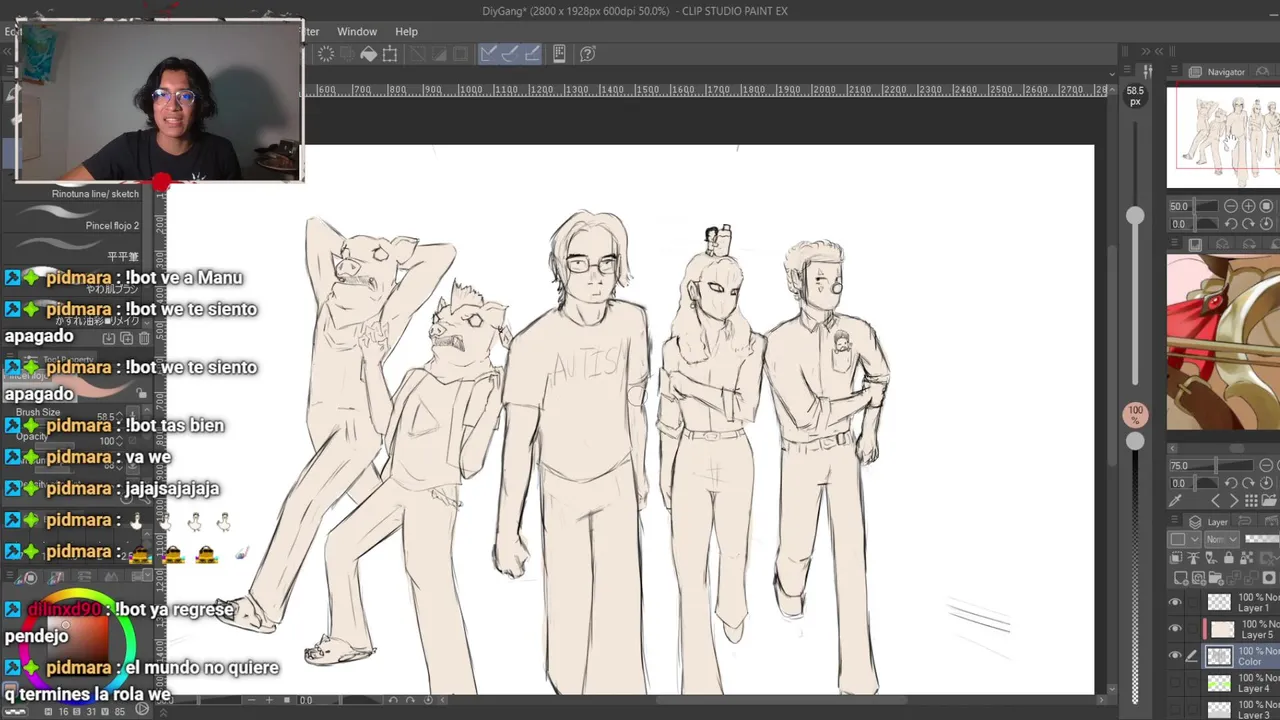
Task: Rotate canvas right in Navigator
Action: pos(1248,224)
